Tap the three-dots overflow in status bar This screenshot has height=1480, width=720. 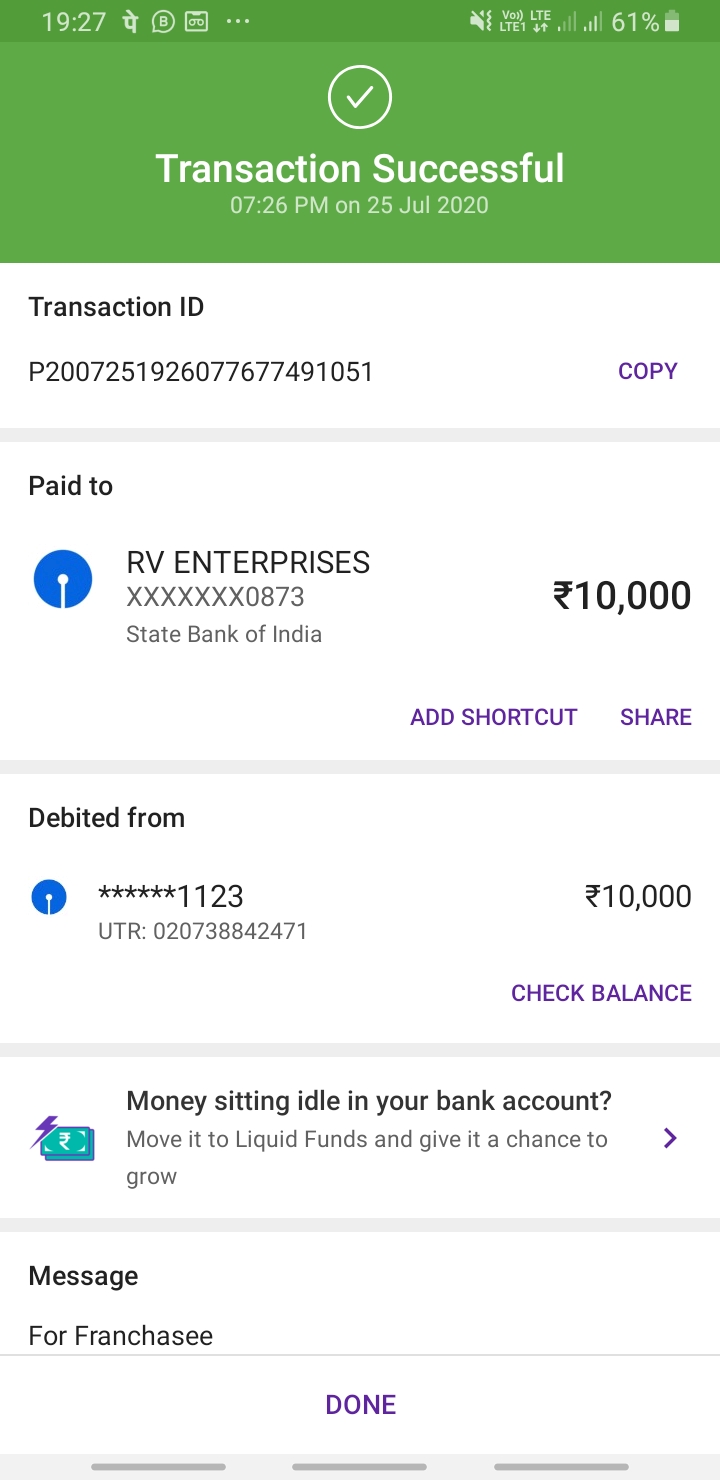(238, 21)
